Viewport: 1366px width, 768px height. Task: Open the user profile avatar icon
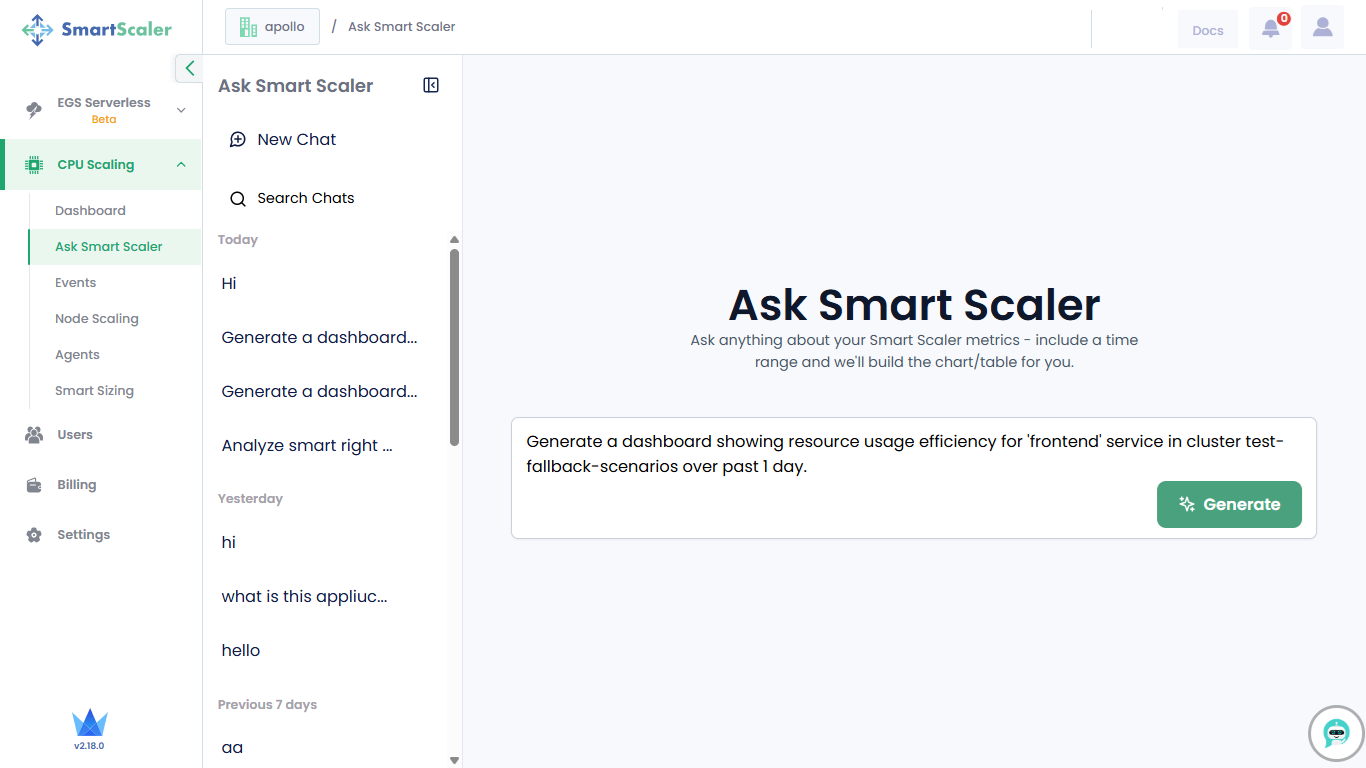pos(1322,28)
